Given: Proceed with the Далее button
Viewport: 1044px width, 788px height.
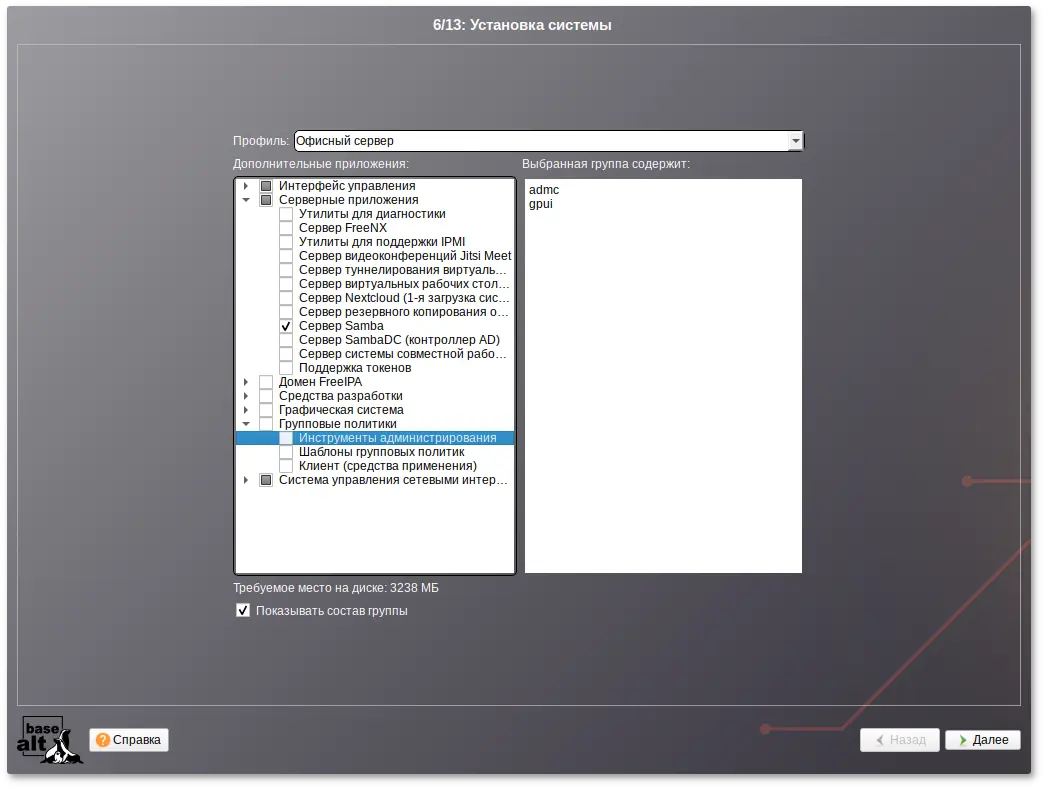Looking at the screenshot, I should coord(983,740).
